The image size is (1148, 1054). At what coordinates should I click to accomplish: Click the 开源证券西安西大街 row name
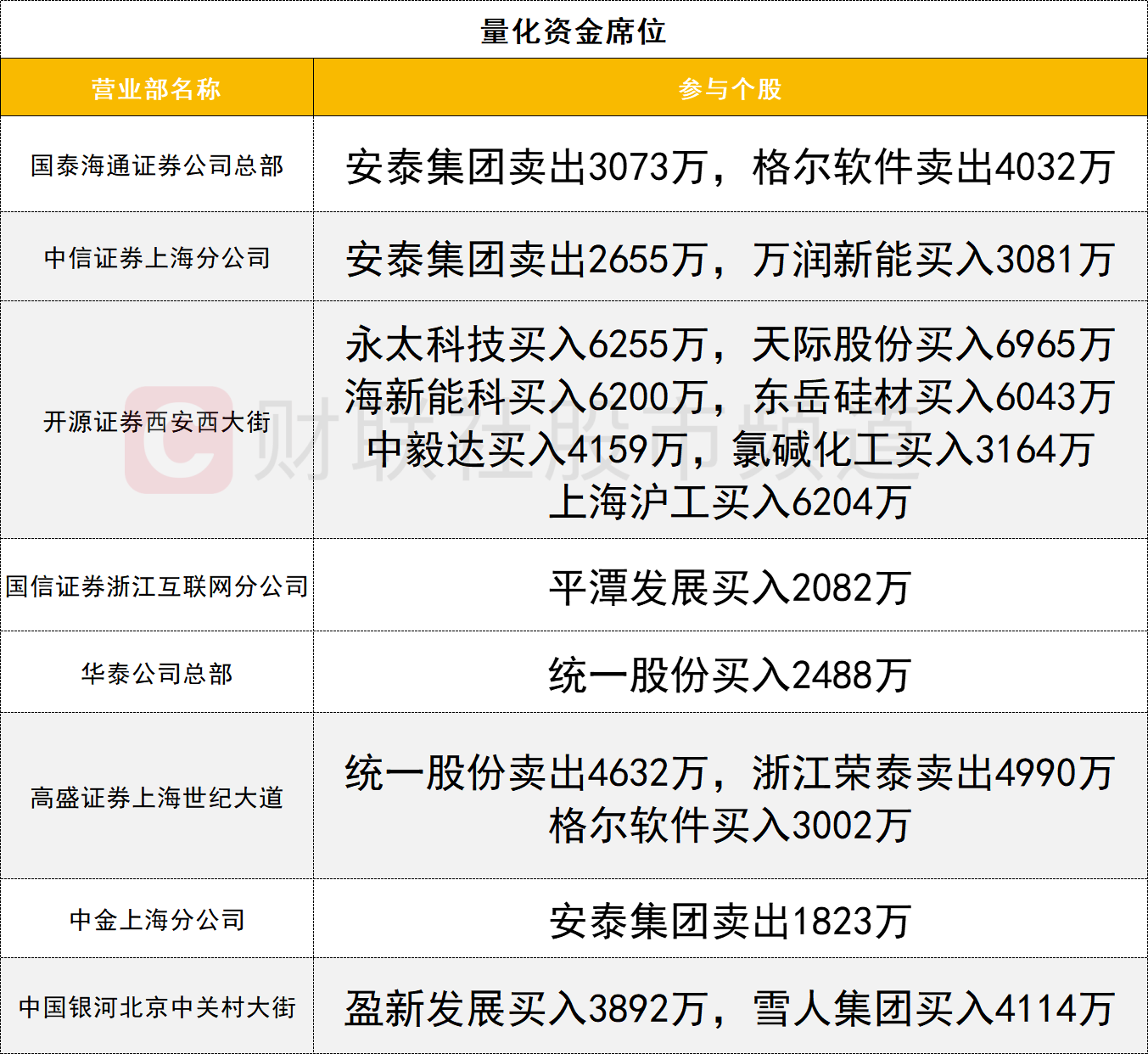[x=157, y=421]
